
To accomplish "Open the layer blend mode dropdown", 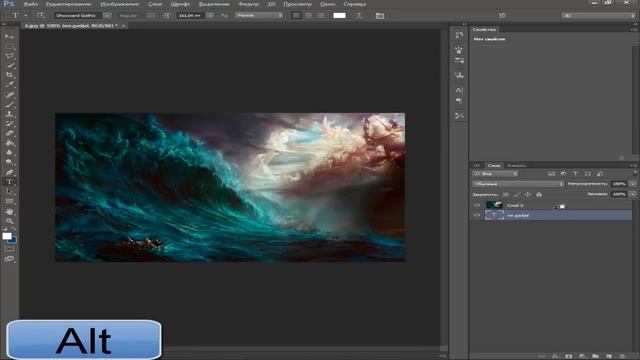I will (x=518, y=184).
